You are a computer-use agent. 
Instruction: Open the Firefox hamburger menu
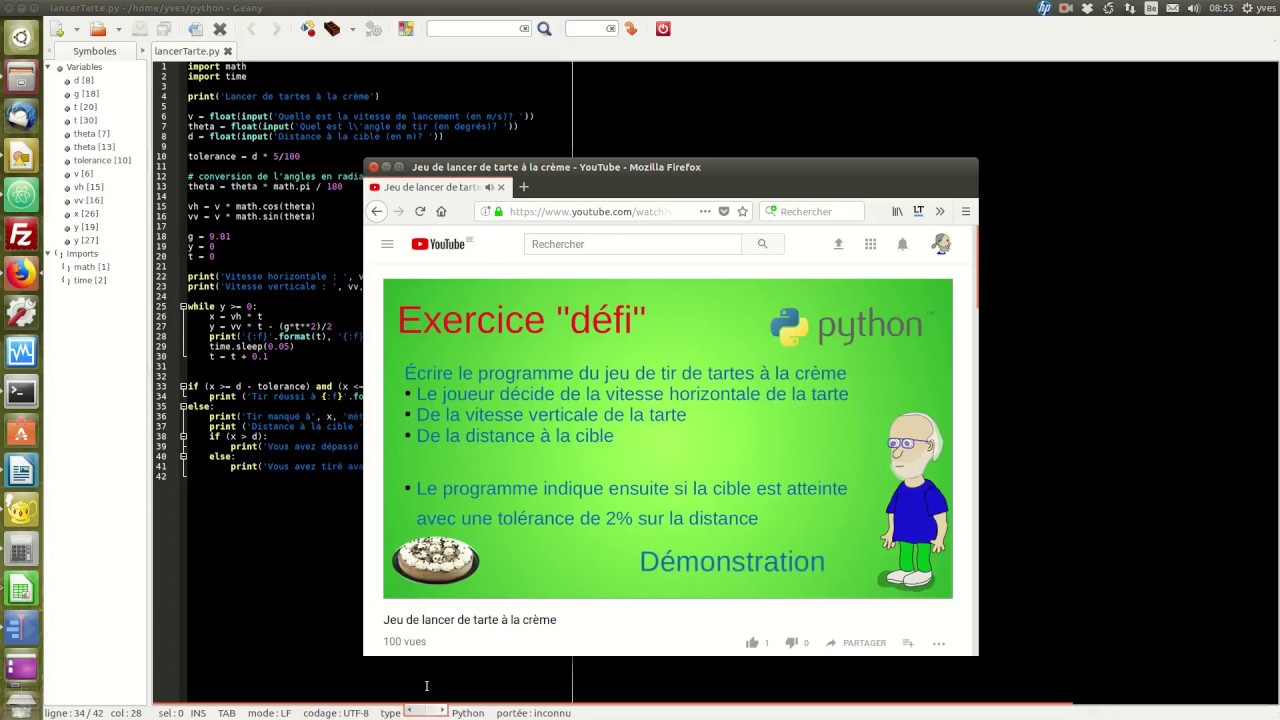tap(965, 211)
